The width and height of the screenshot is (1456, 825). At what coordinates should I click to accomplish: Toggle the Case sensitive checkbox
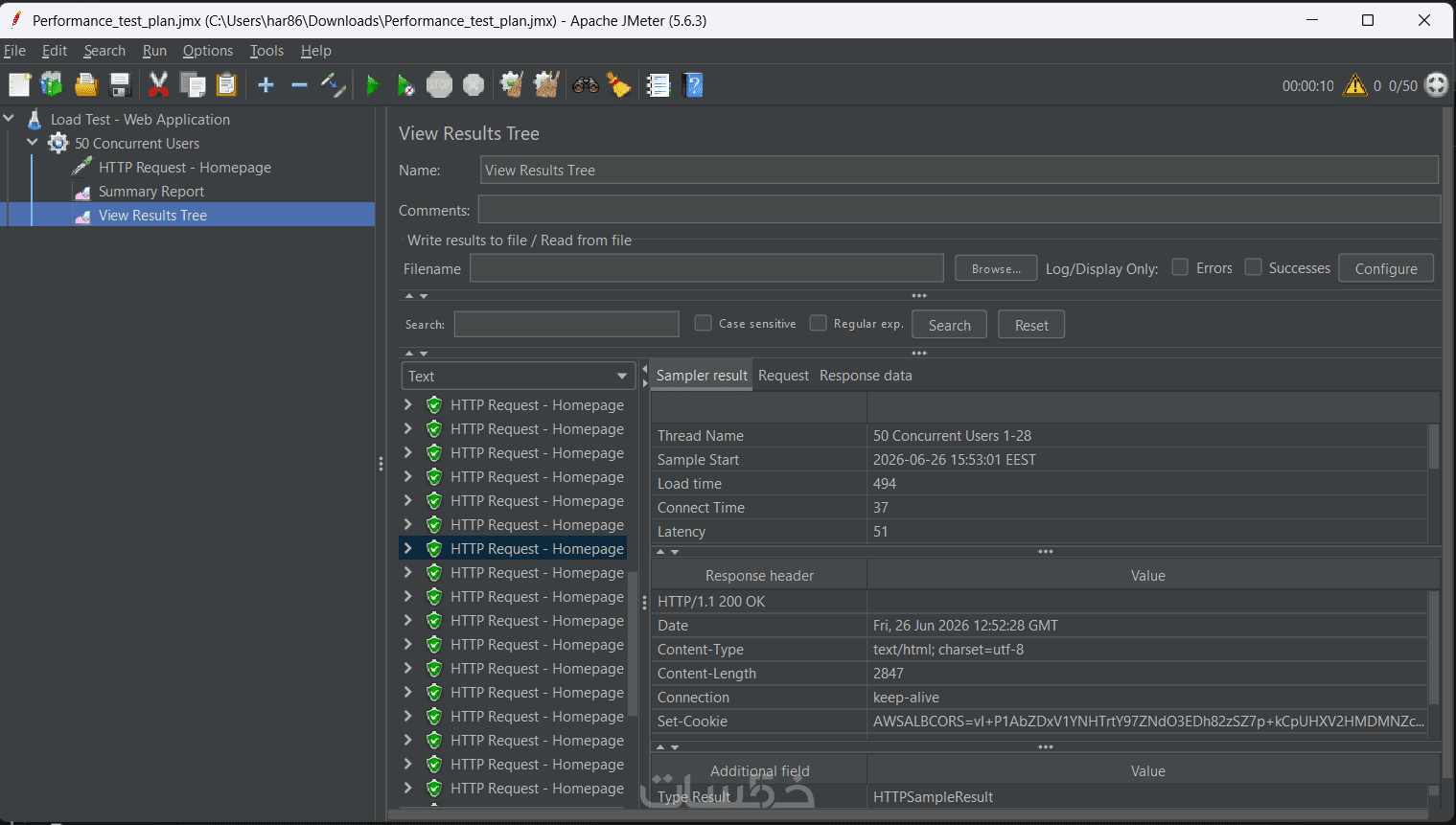click(703, 323)
